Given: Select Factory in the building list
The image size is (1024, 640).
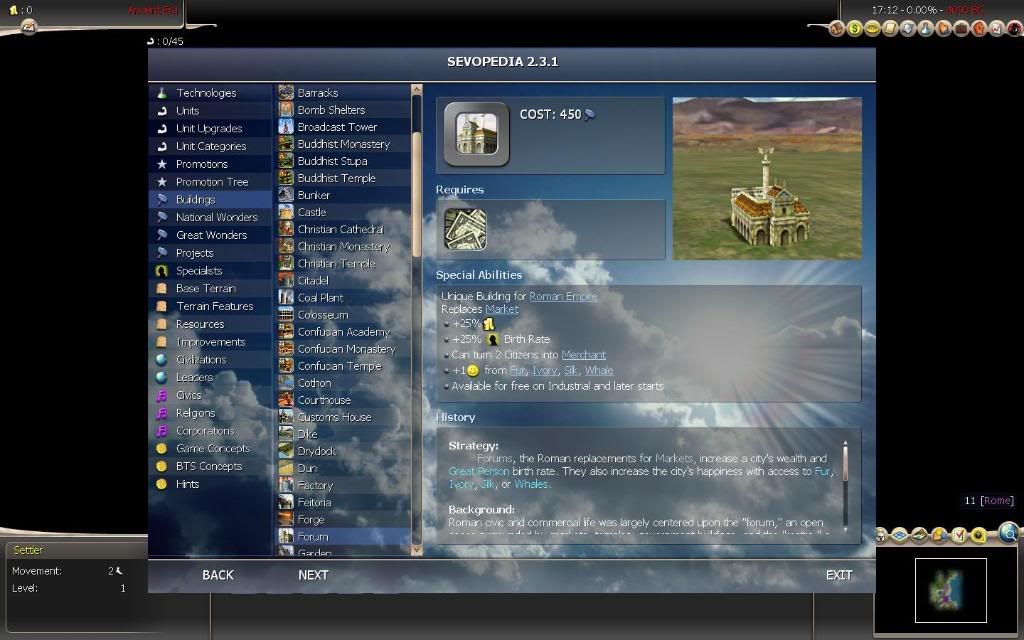Looking at the screenshot, I should click(x=344, y=485).
